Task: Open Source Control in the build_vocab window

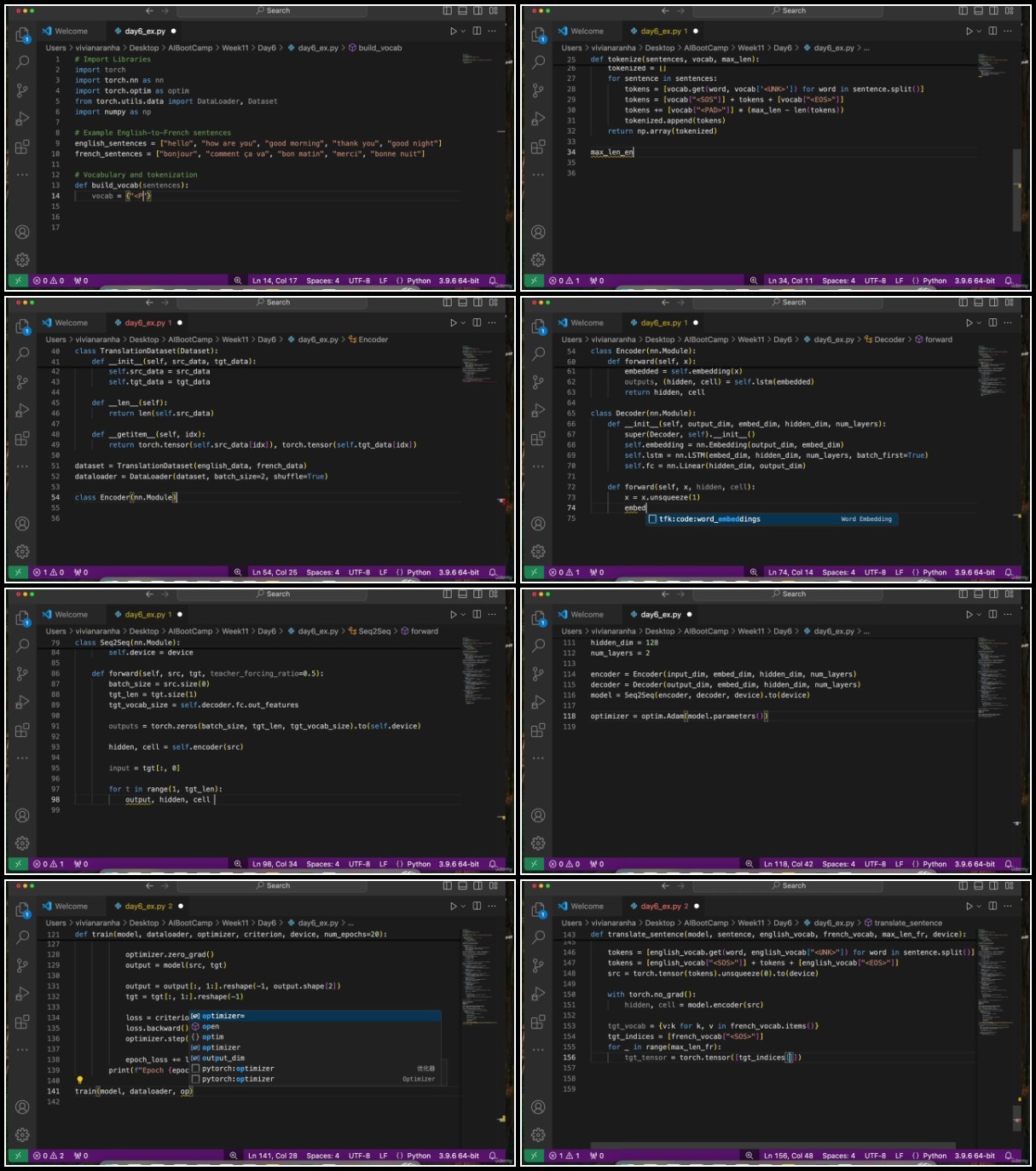Action: pyautogui.click(x=22, y=90)
